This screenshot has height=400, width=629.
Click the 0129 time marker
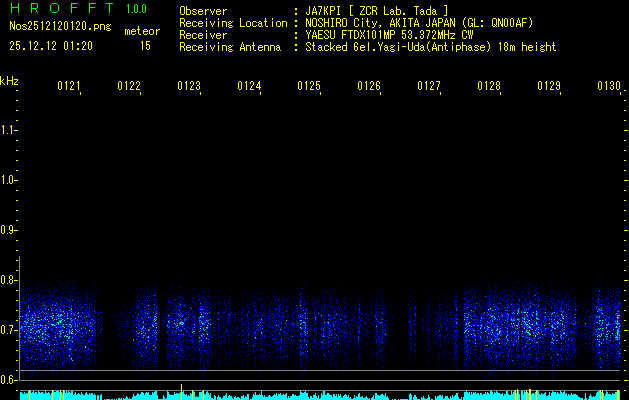549,87
